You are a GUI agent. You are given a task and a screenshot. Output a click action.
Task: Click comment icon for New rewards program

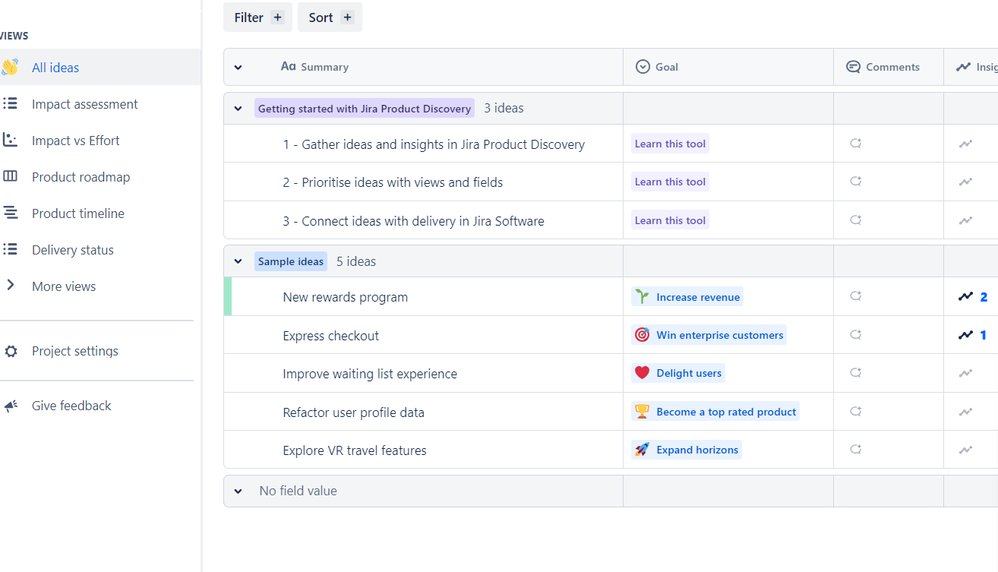[855, 296]
